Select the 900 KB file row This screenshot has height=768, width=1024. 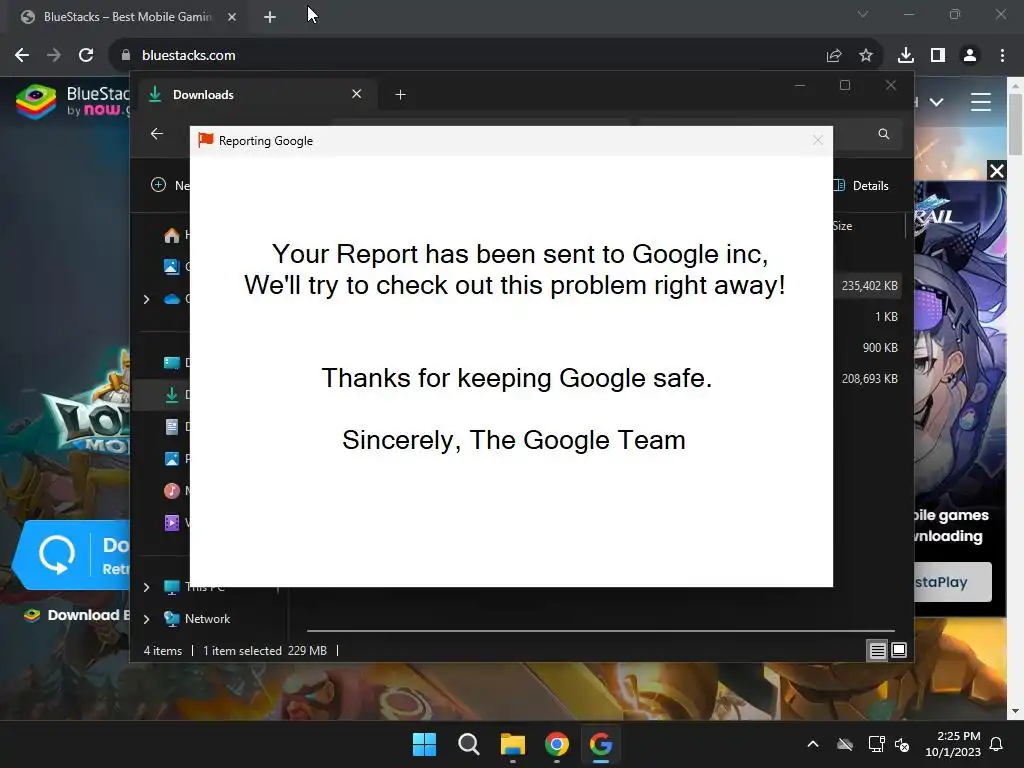click(x=869, y=347)
